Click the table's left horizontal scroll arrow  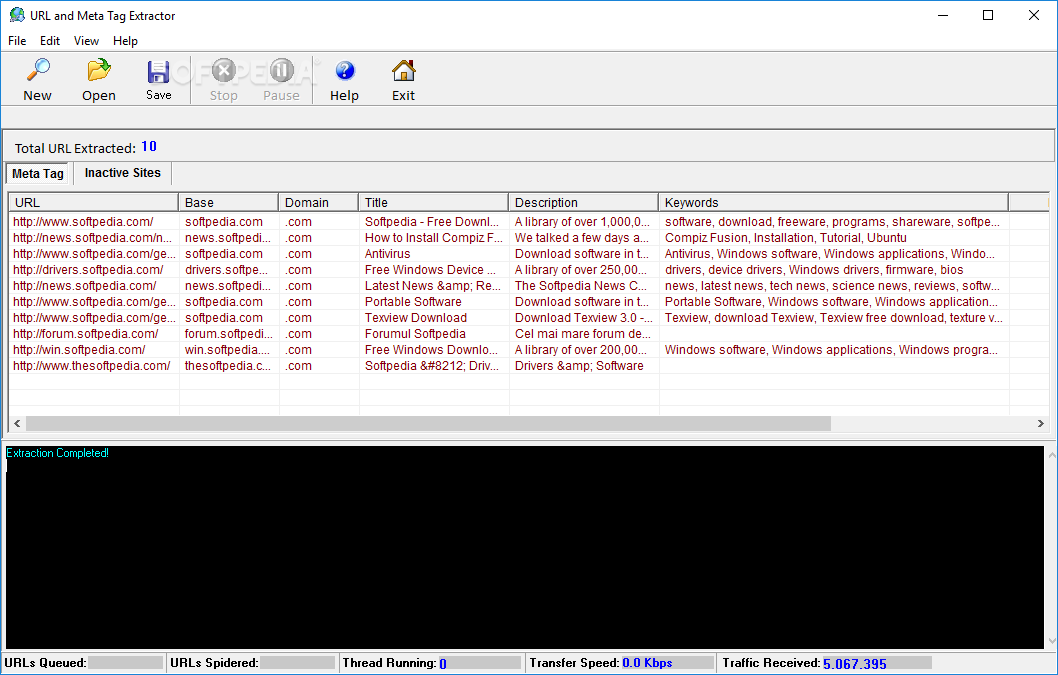(x=18, y=423)
